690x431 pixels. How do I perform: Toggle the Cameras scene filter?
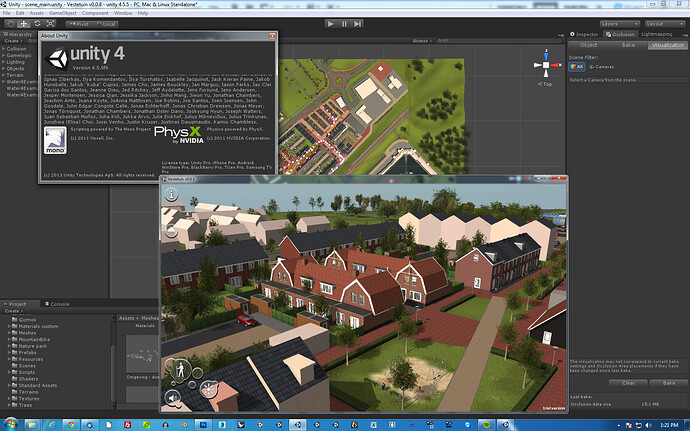pyautogui.click(x=601, y=66)
